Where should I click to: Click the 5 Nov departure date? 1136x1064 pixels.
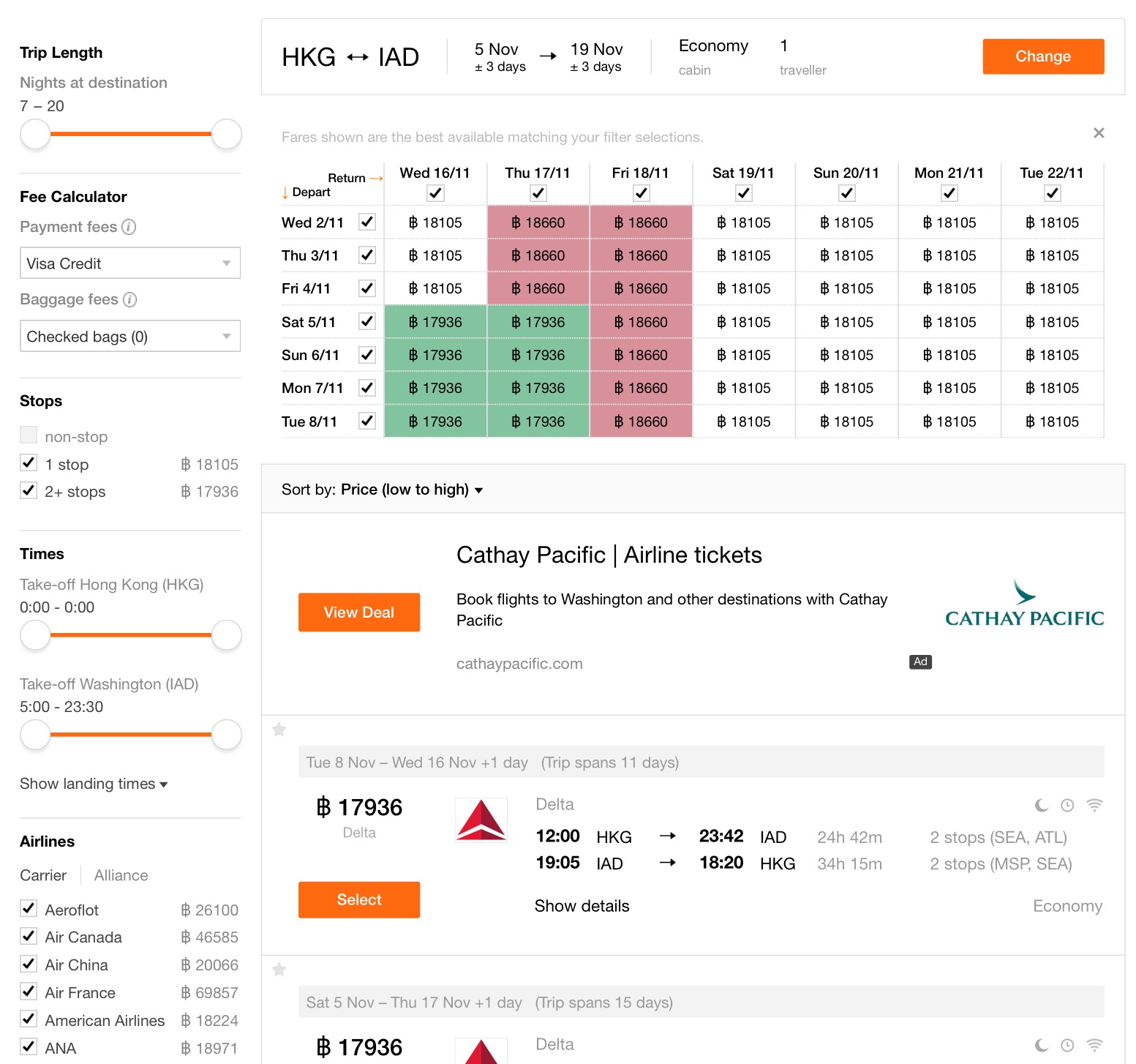(x=500, y=57)
